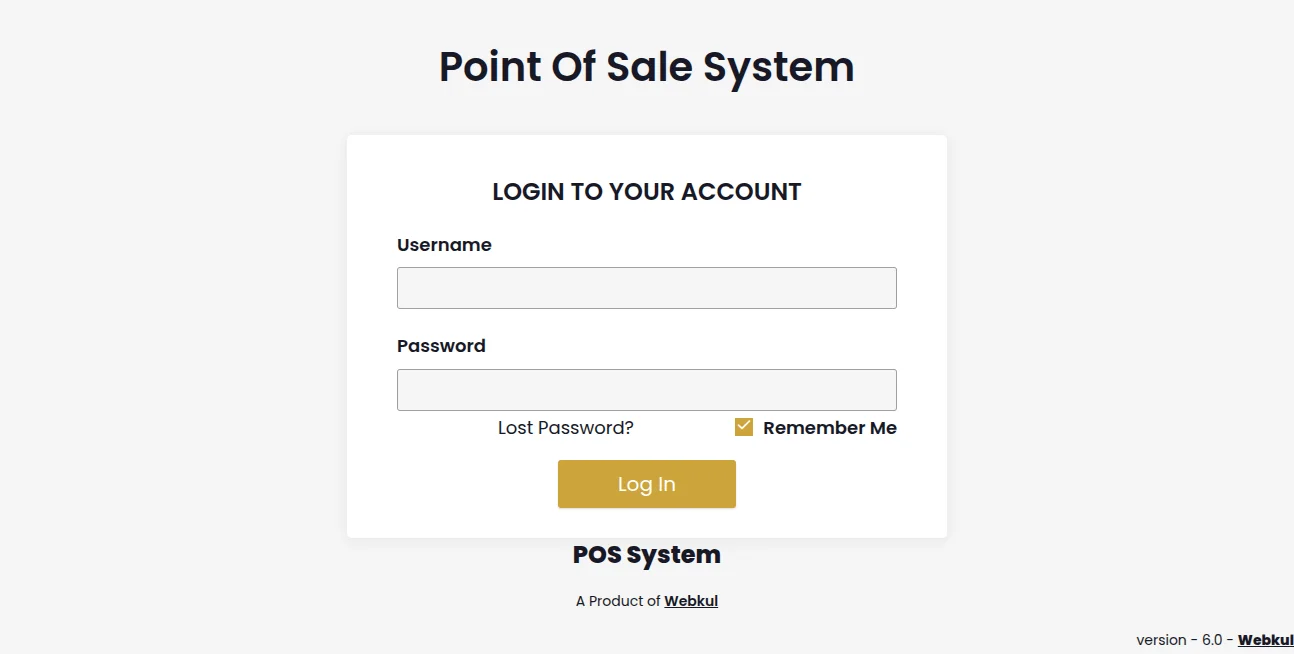Screen dimensions: 1294x654
Task: Click the Password label text
Action: (441, 345)
